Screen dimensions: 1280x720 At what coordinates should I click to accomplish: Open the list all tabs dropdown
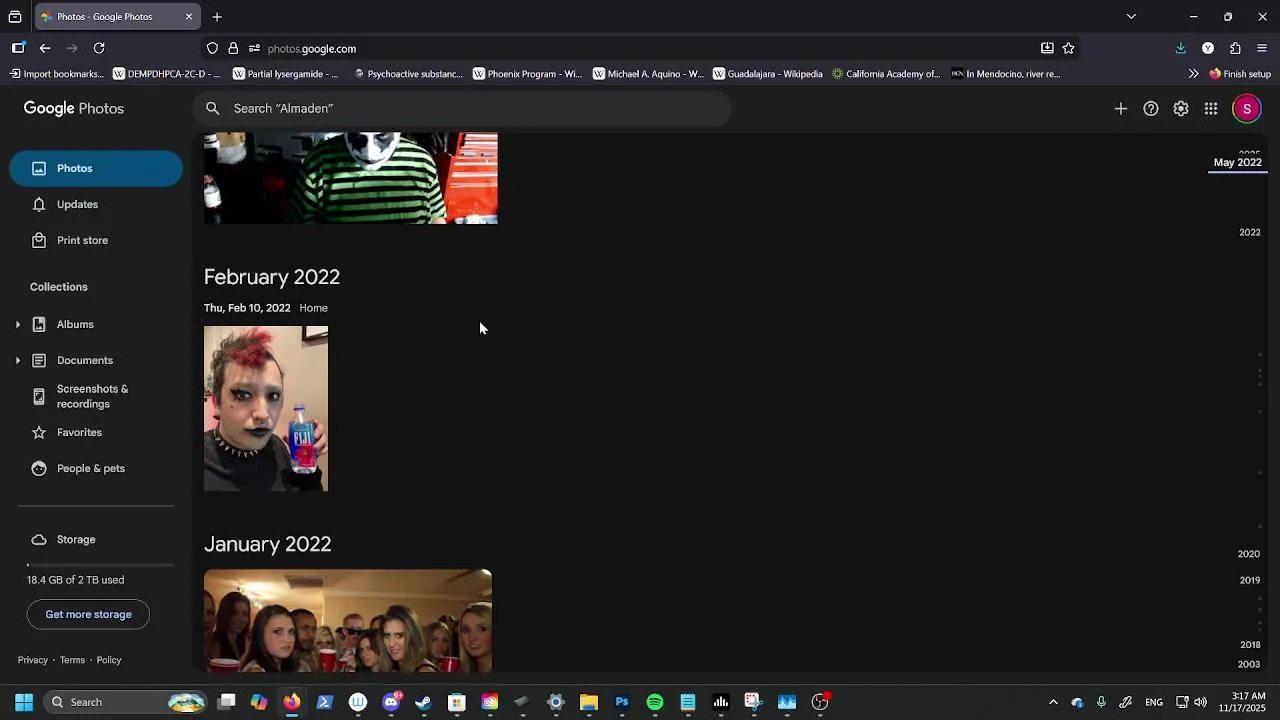coord(1131,17)
